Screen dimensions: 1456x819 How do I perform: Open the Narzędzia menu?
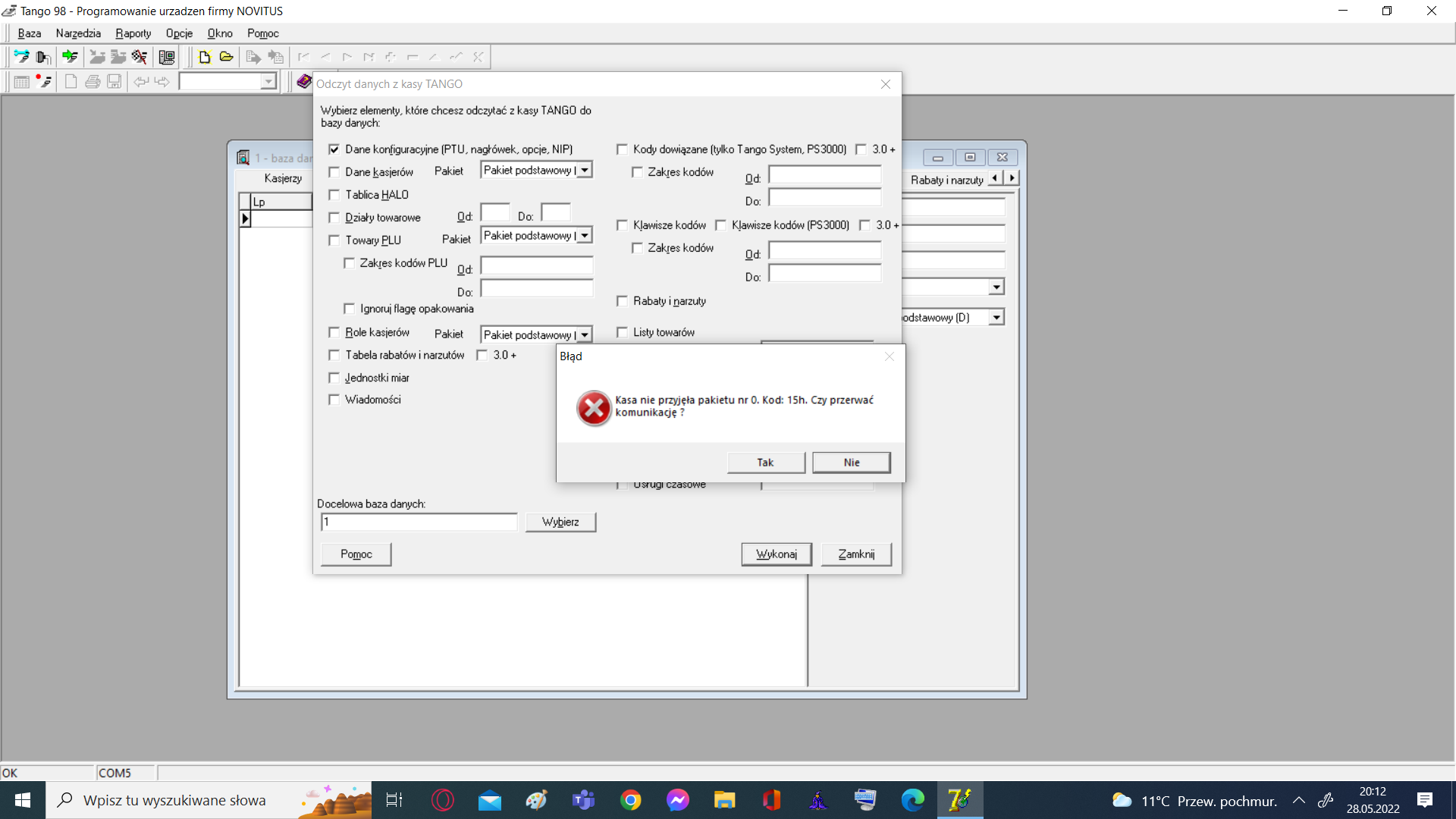pos(78,33)
